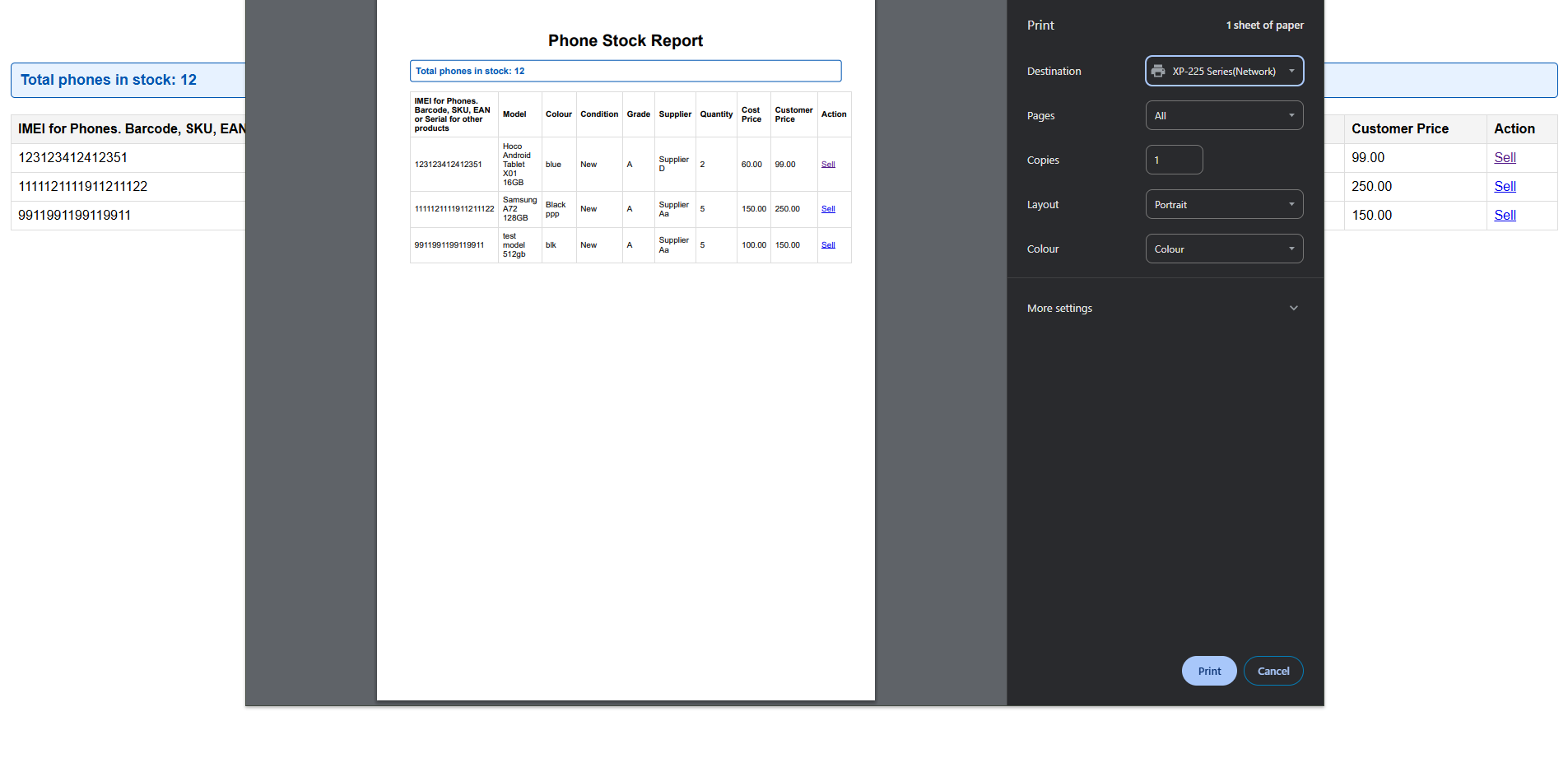Click the Customer Price column header in background
Viewport: 1568px width, 772px height.
point(1400,128)
